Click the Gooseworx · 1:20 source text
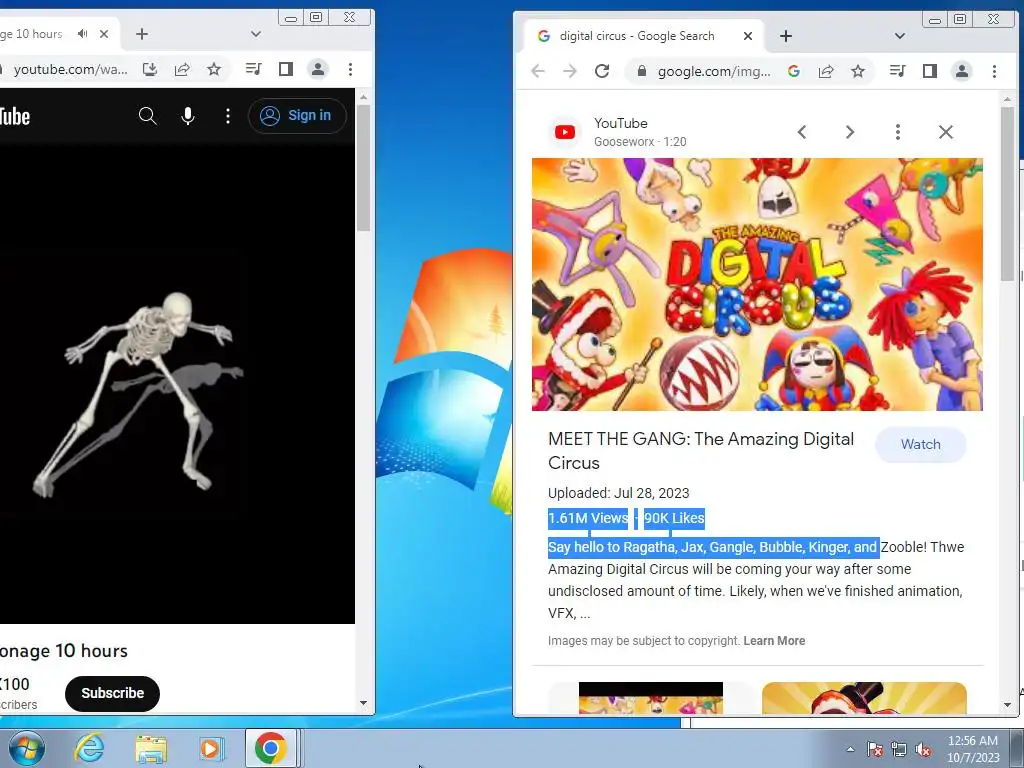This screenshot has width=1024, height=768. tap(640, 142)
